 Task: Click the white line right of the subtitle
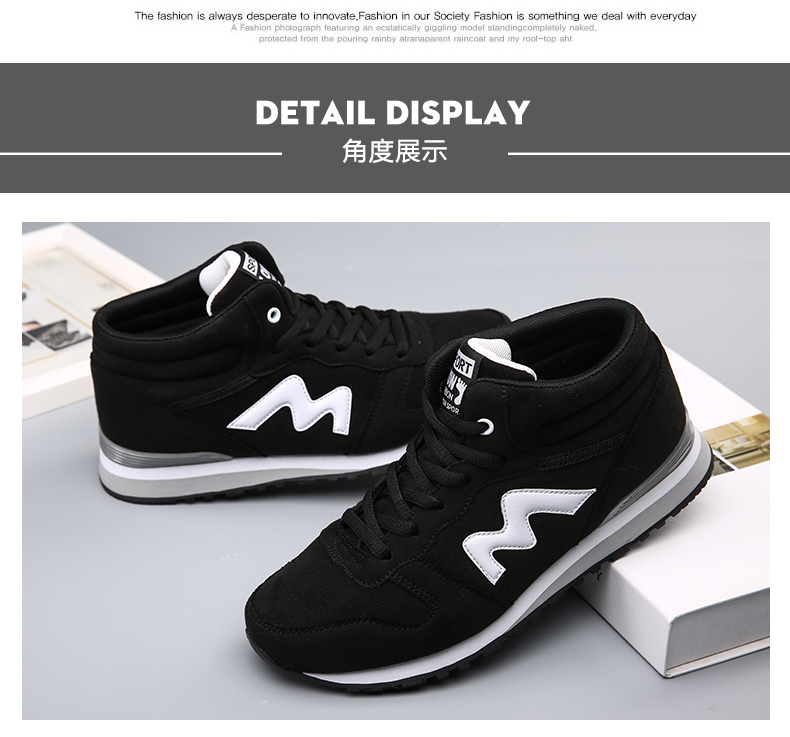649,154
